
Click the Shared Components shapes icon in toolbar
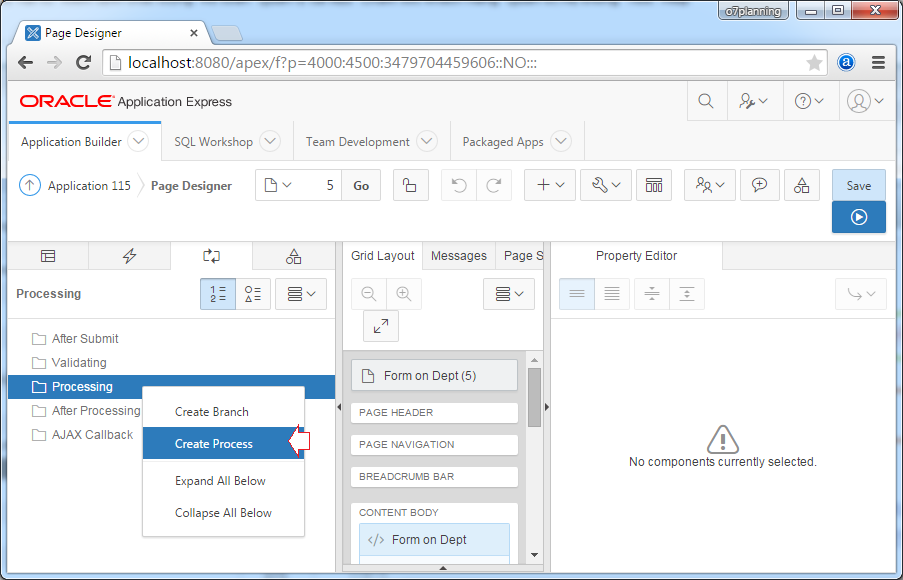(802, 185)
